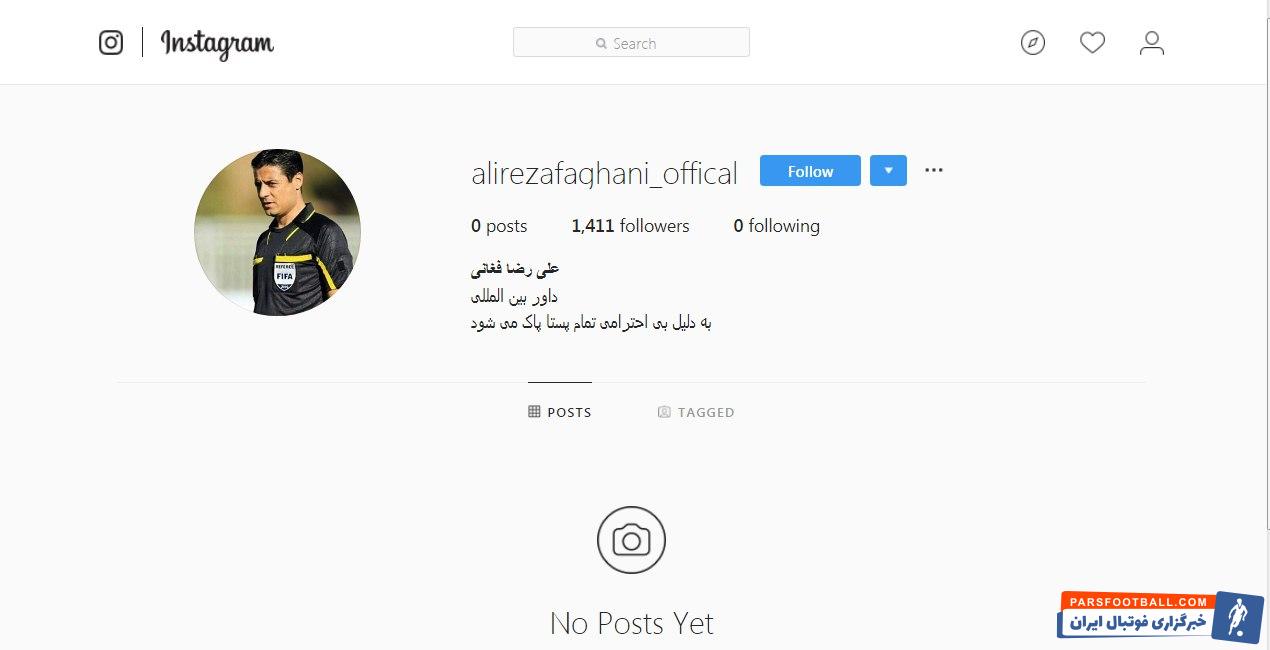Click the camera icon above No Posts Yet
The image size is (1270, 650).
[x=631, y=540]
